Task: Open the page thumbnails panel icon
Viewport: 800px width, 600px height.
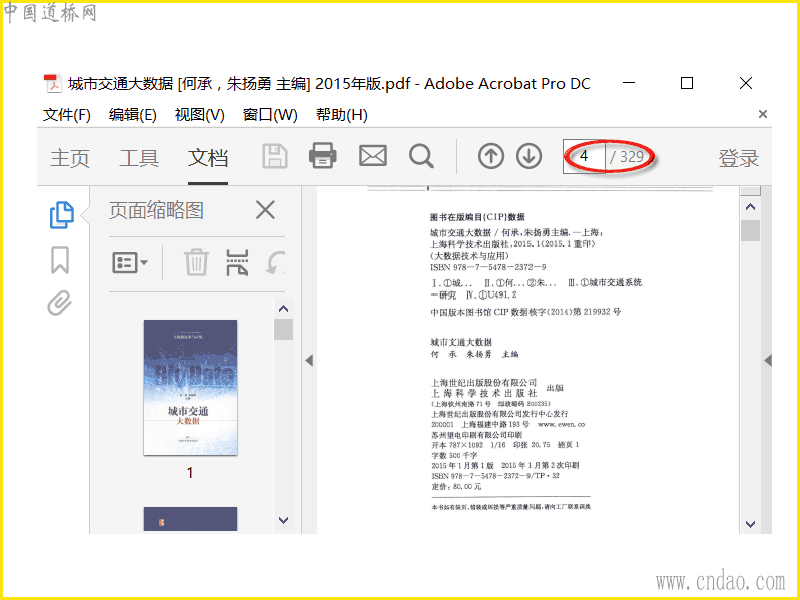Action: point(62,215)
